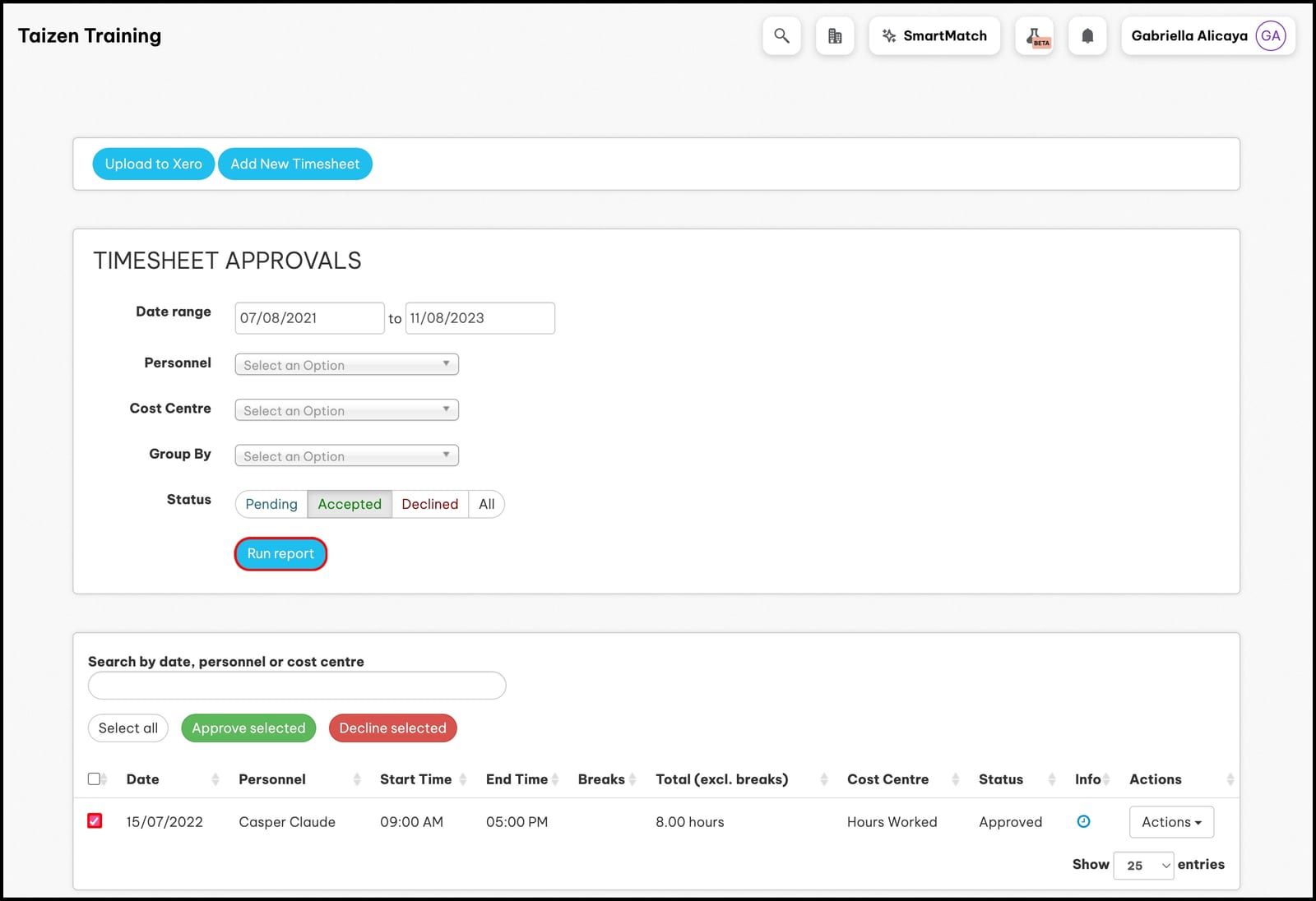Click the beta flask icon
The image size is (1316, 901).
1035,35
